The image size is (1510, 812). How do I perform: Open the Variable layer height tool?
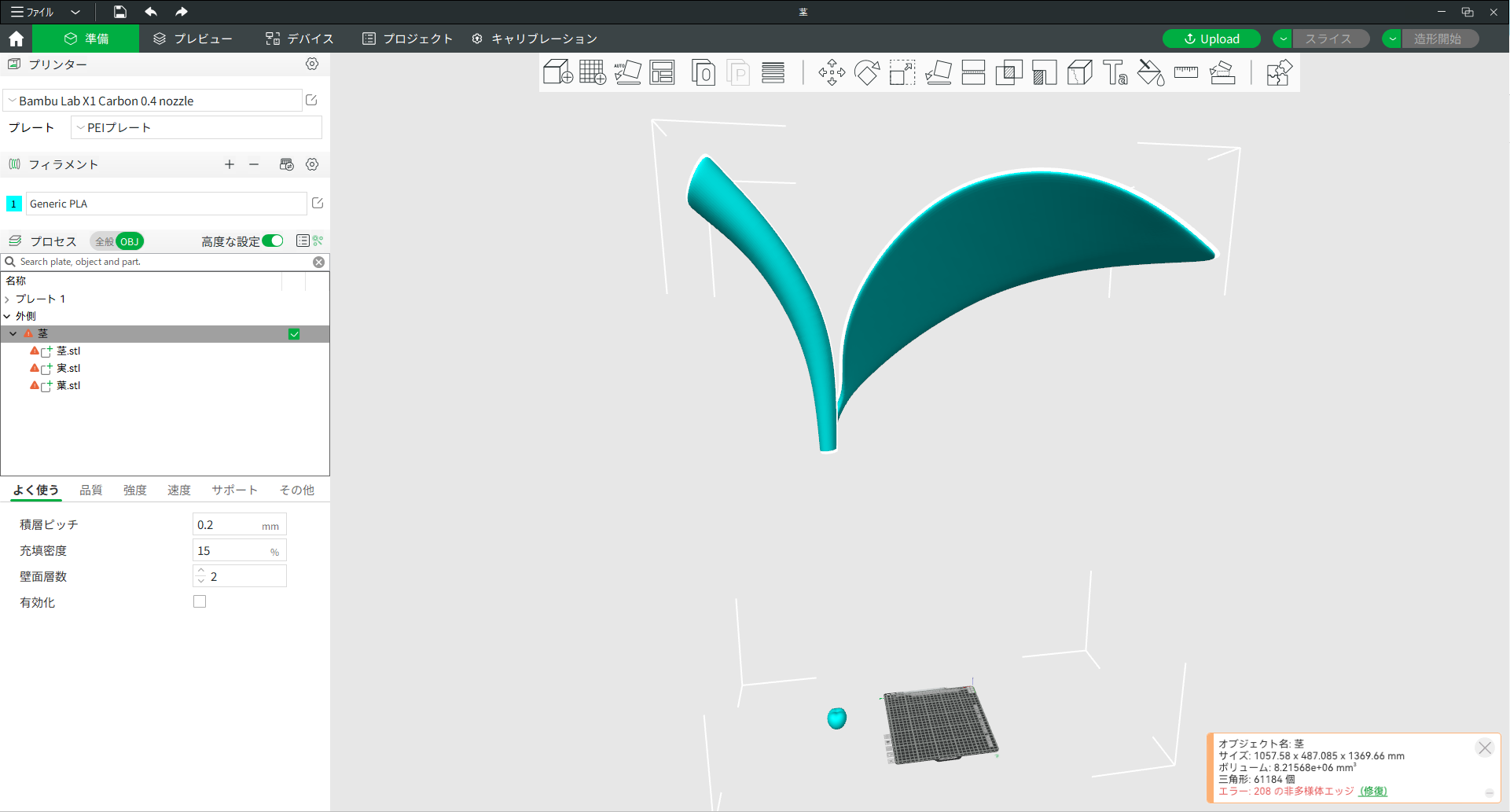click(x=773, y=73)
